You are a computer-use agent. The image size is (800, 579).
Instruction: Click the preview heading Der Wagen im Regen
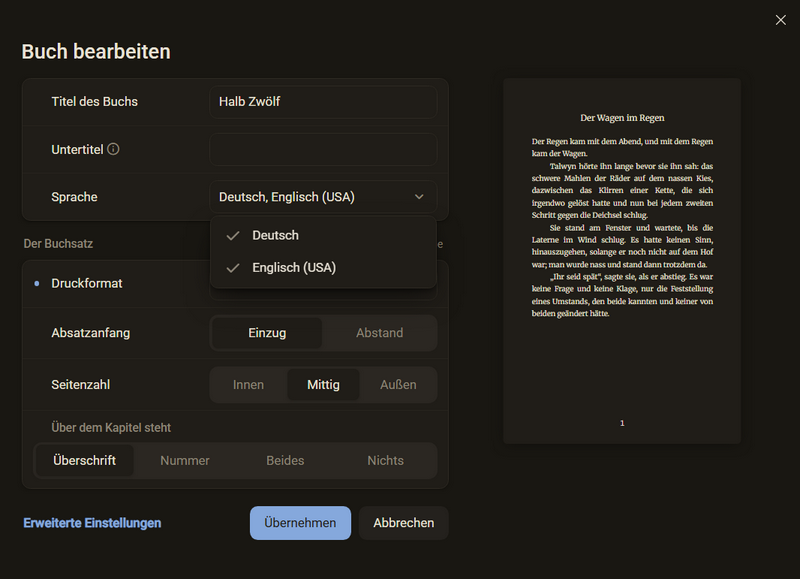pyautogui.click(x=622, y=118)
